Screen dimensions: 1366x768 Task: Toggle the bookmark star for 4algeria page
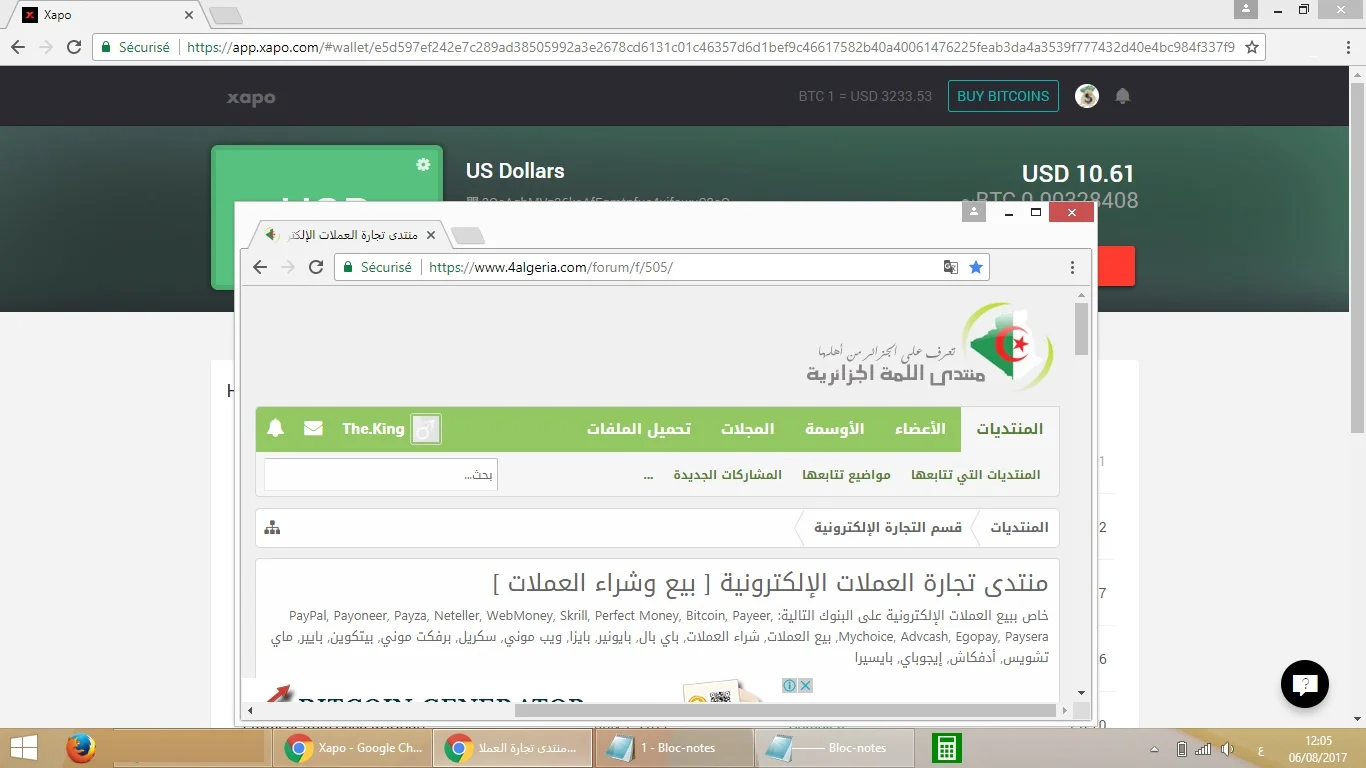pyautogui.click(x=976, y=267)
